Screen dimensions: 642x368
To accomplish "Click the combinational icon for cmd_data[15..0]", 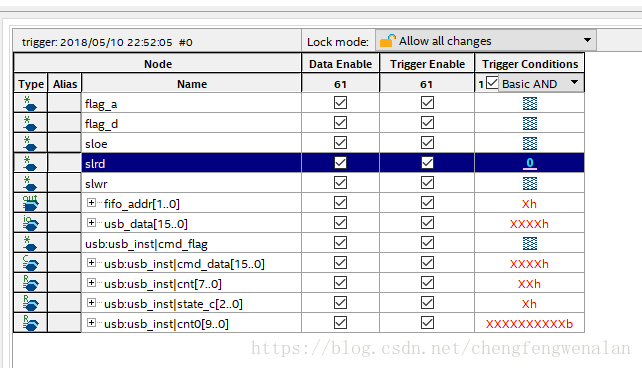I will pyautogui.click(x=30, y=263).
